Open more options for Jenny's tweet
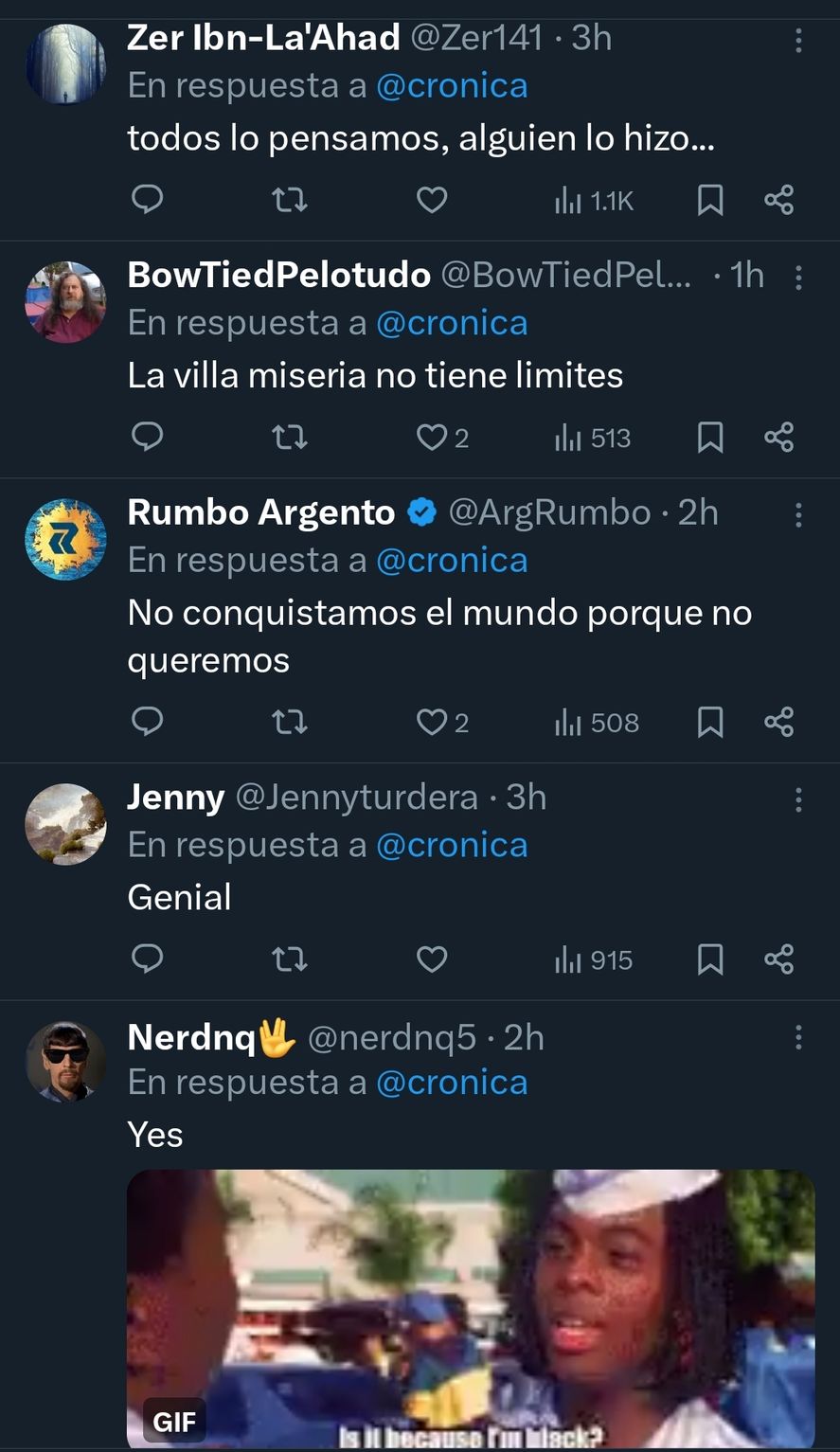 click(x=798, y=800)
